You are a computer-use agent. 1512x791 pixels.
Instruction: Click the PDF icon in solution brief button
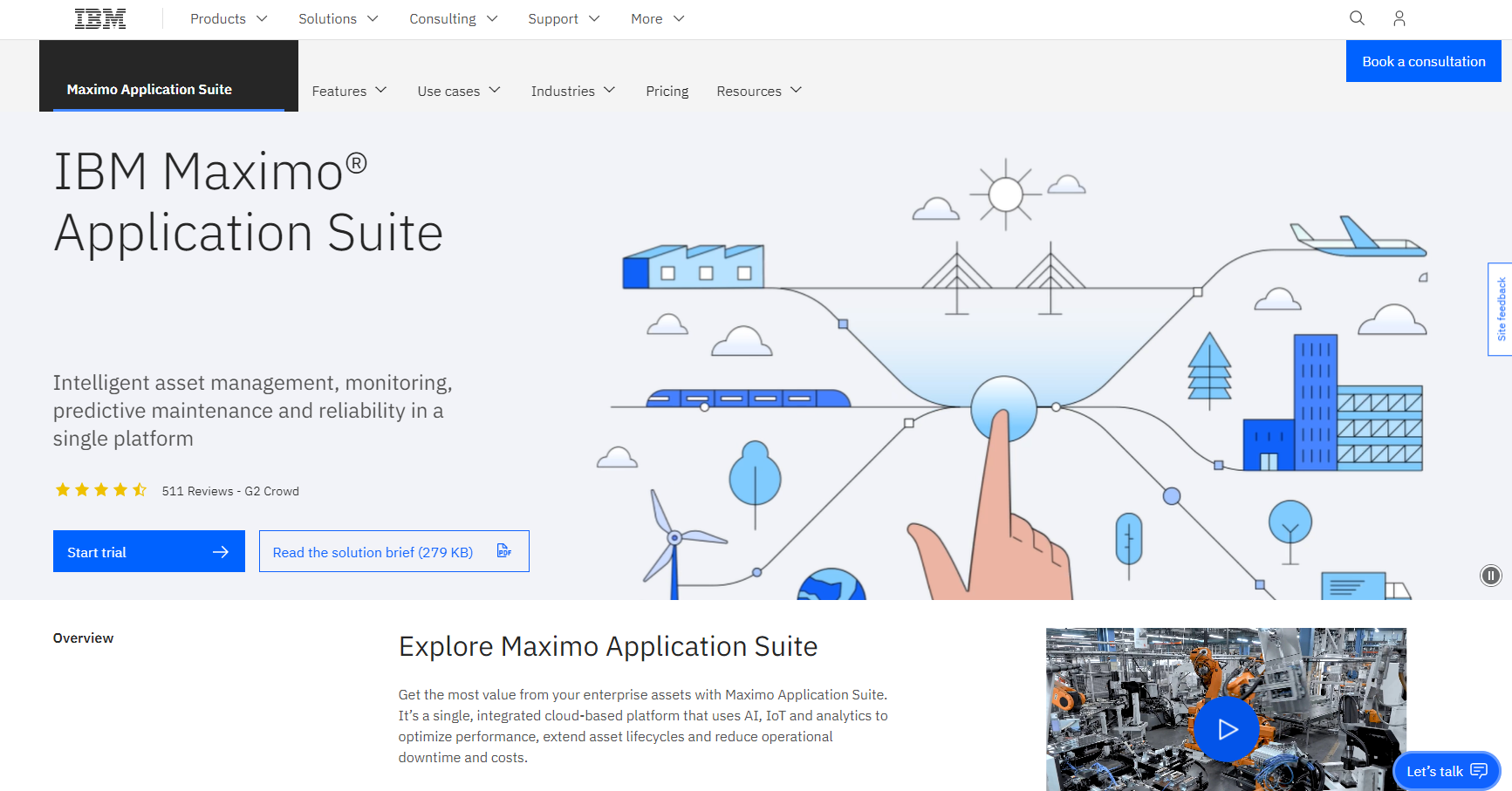[504, 551]
